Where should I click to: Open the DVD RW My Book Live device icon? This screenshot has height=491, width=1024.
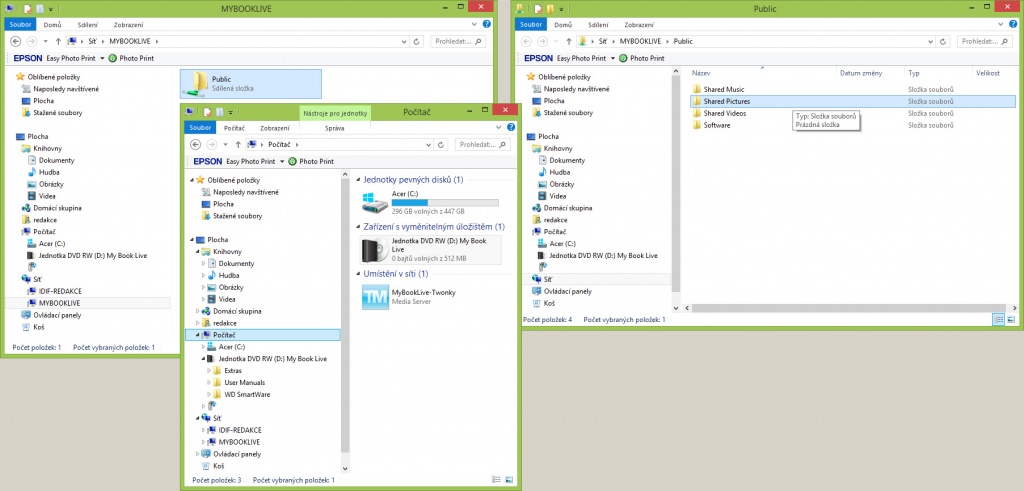375,250
